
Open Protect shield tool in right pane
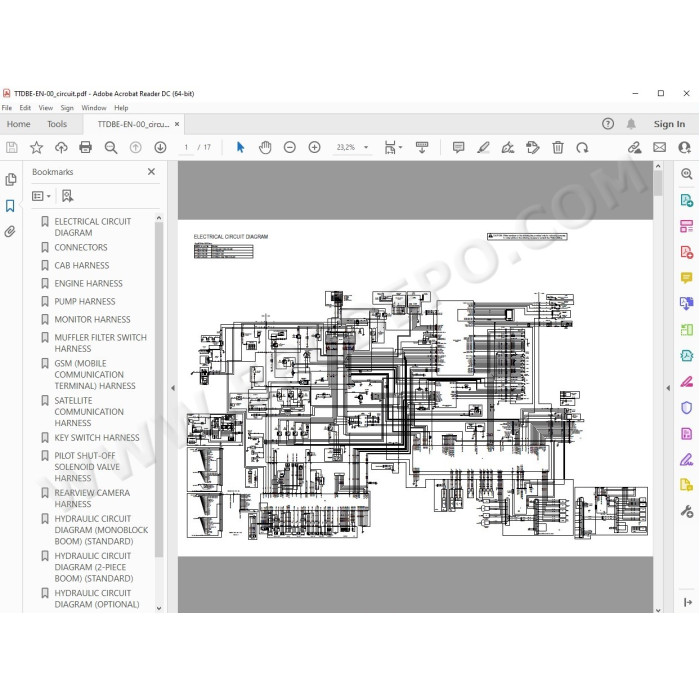pyautogui.click(x=686, y=408)
